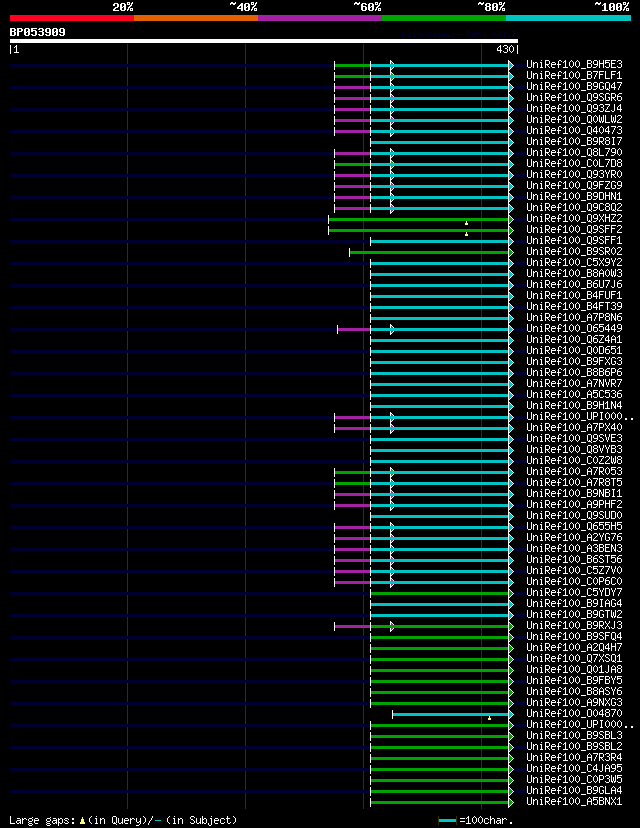This screenshot has width=640, height=828.
Task: Select the UniRef100_Q8L790 label
Action: click(x=575, y=153)
